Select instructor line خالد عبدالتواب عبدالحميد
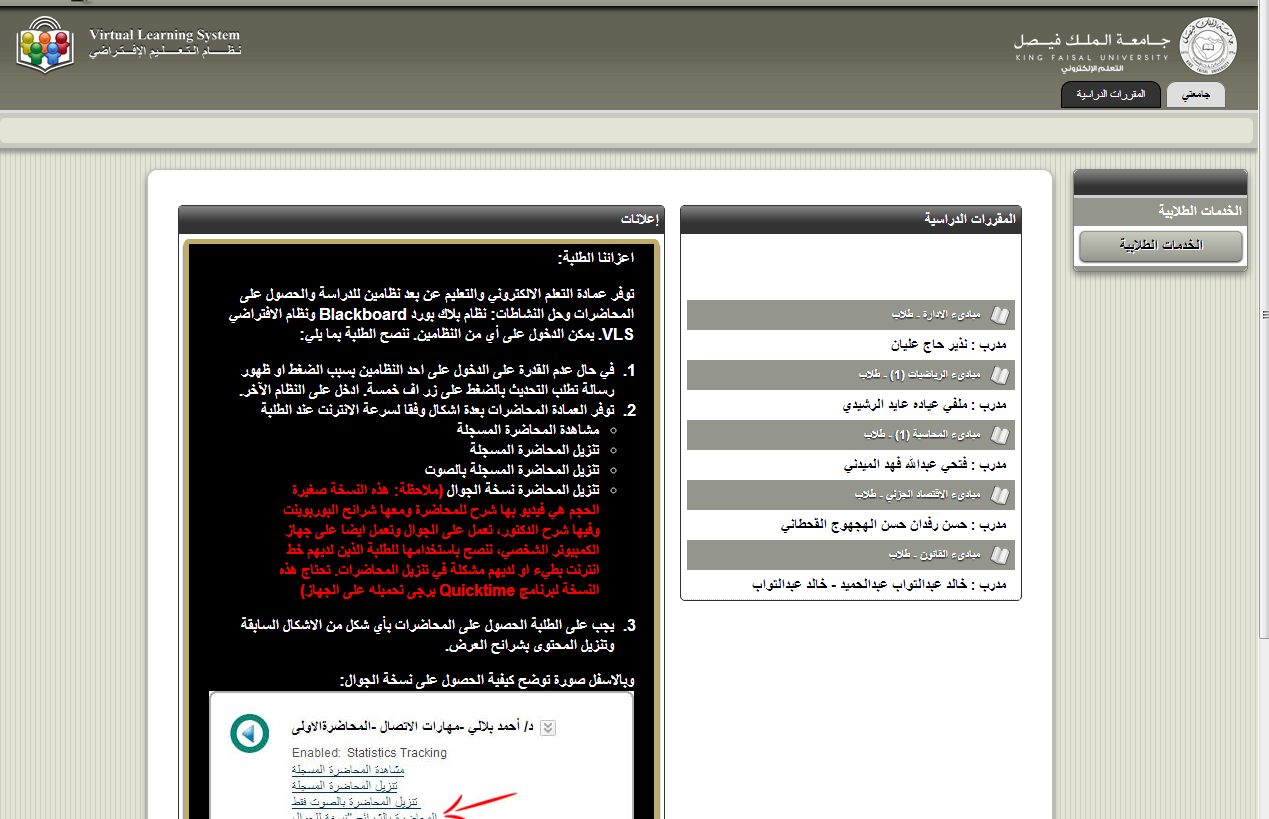 (x=880, y=584)
